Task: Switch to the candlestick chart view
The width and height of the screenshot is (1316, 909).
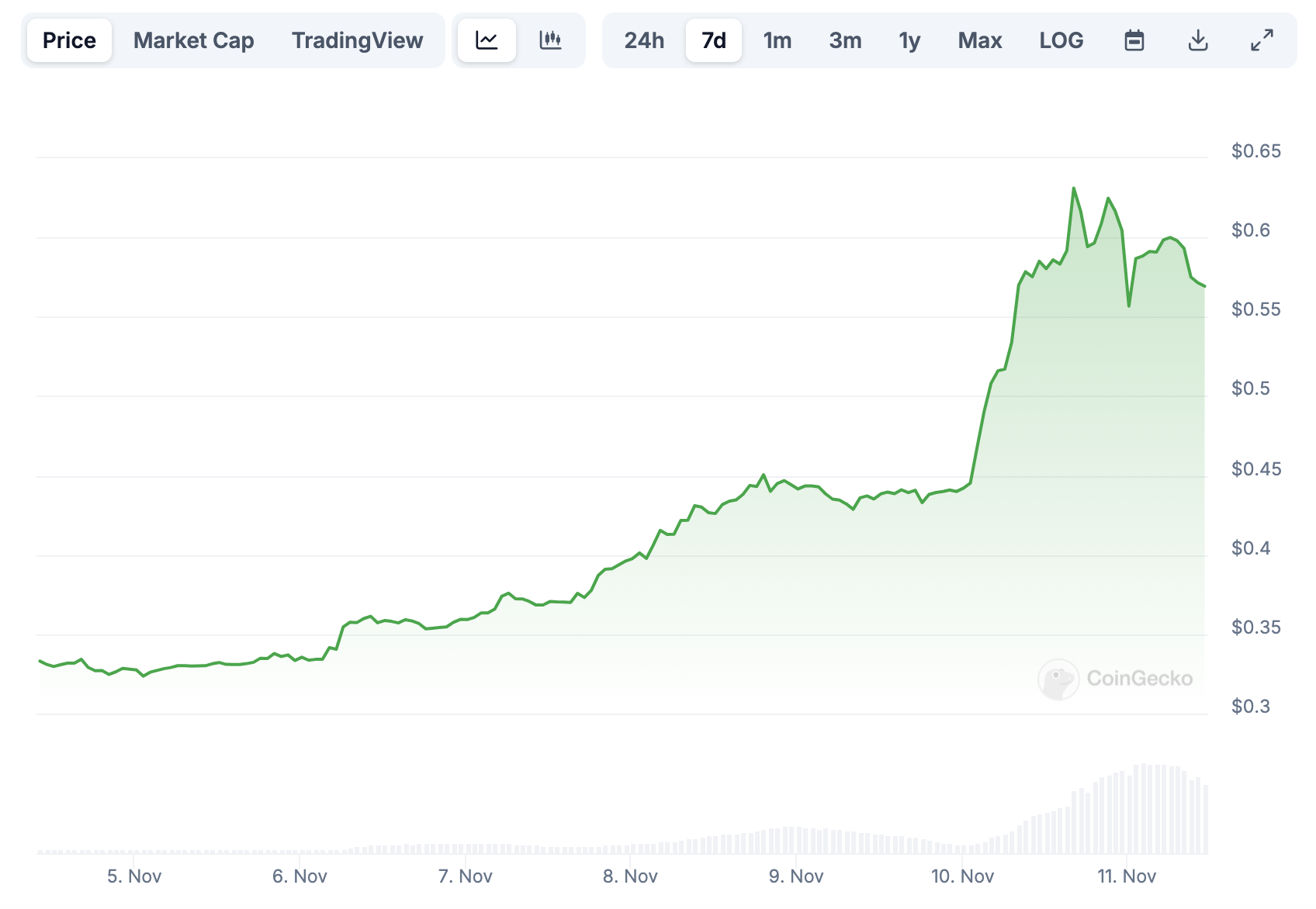Action: [550, 40]
